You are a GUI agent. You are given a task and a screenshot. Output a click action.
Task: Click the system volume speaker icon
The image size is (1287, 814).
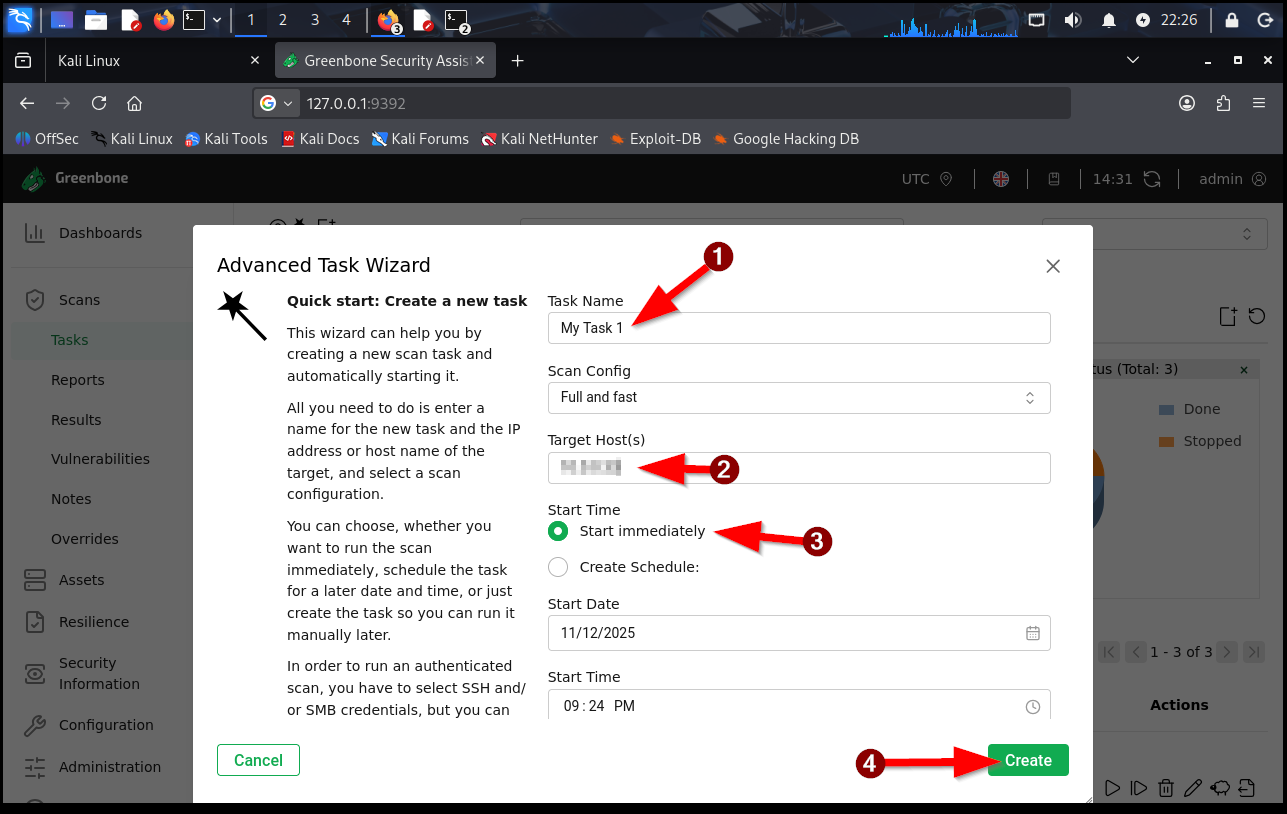[1072, 20]
